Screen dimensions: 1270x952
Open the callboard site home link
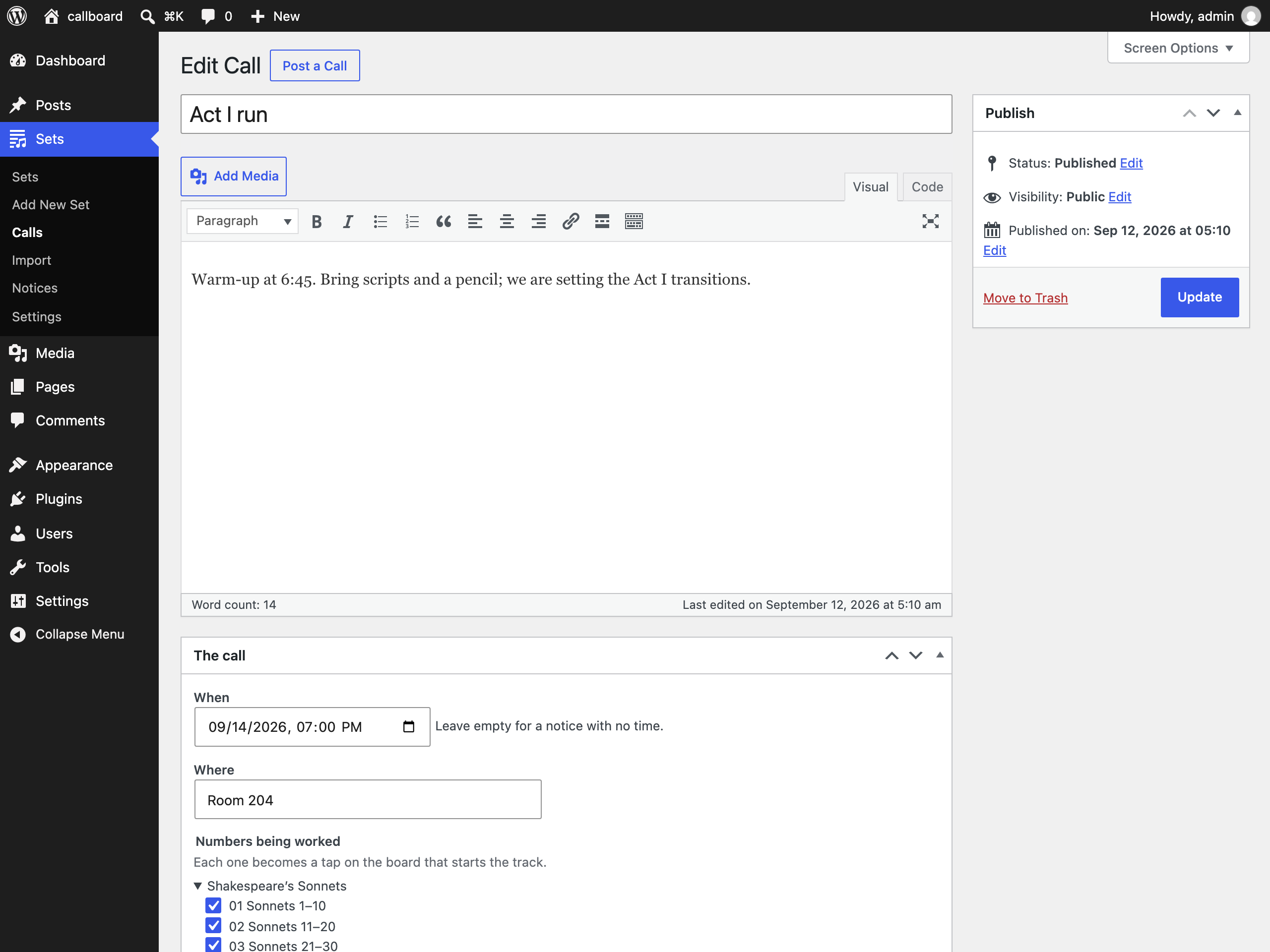[x=83, y=16]
